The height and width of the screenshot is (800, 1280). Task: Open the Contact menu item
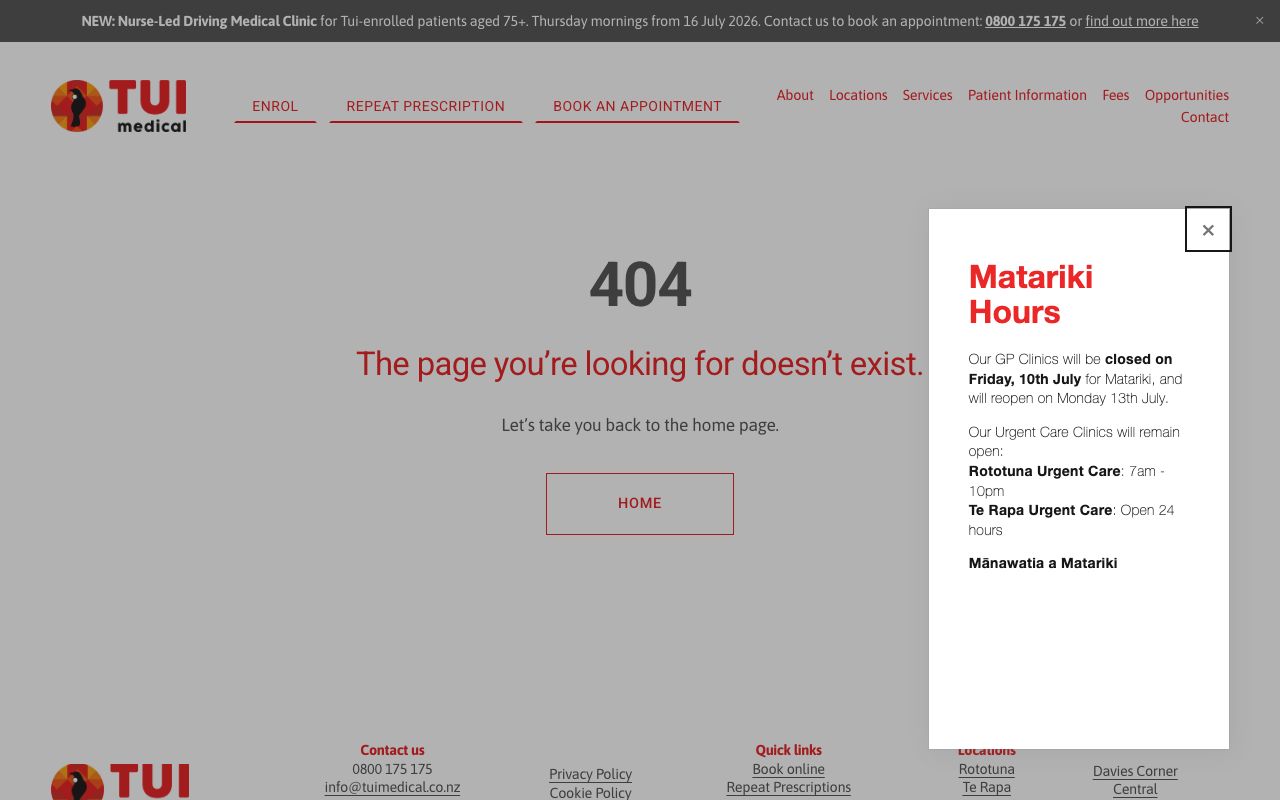coord(1205,117)
